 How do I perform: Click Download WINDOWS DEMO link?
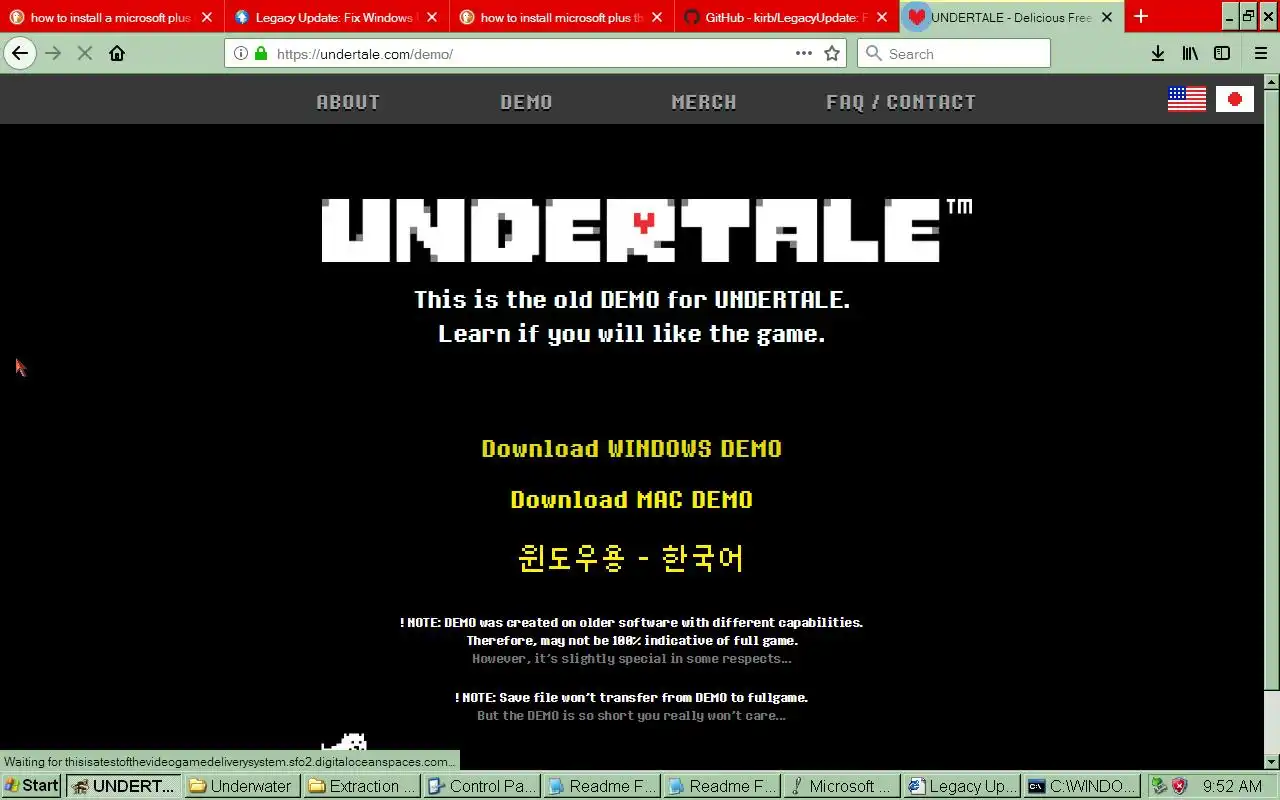point(631,449)
